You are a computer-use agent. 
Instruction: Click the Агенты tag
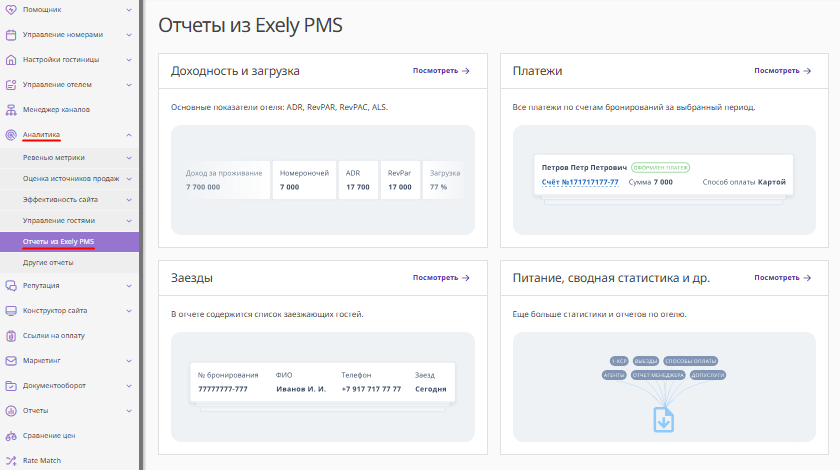[x=614, y=375]
